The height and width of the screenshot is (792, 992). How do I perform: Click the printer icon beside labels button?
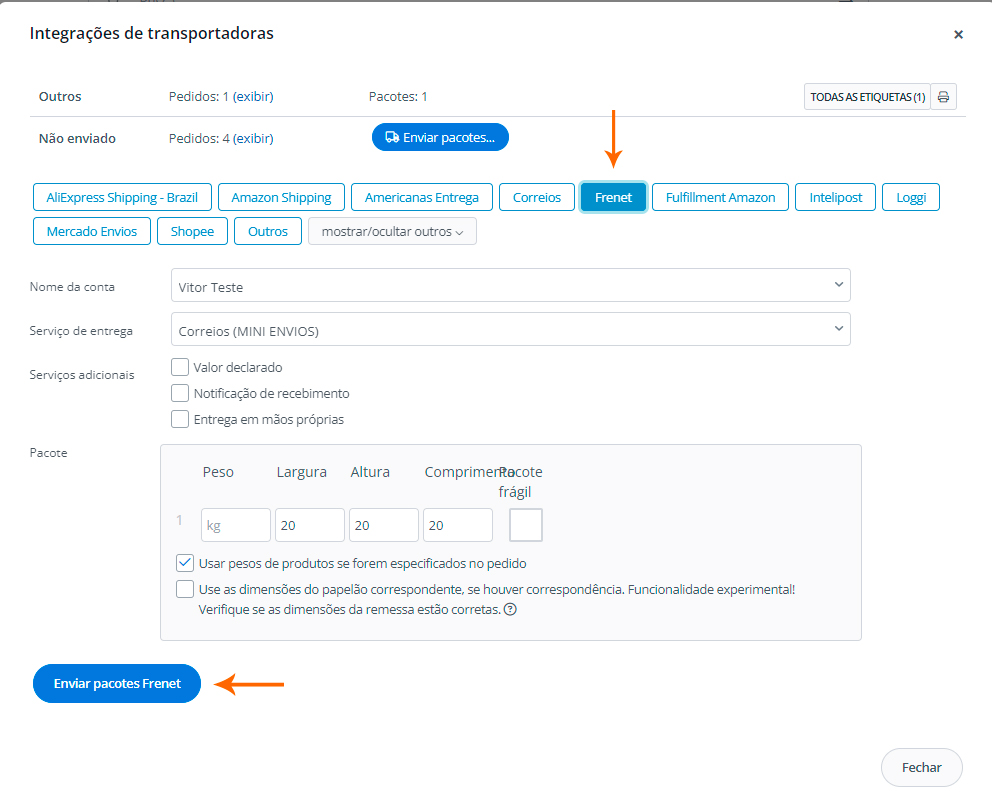click(x=943, y=97)
